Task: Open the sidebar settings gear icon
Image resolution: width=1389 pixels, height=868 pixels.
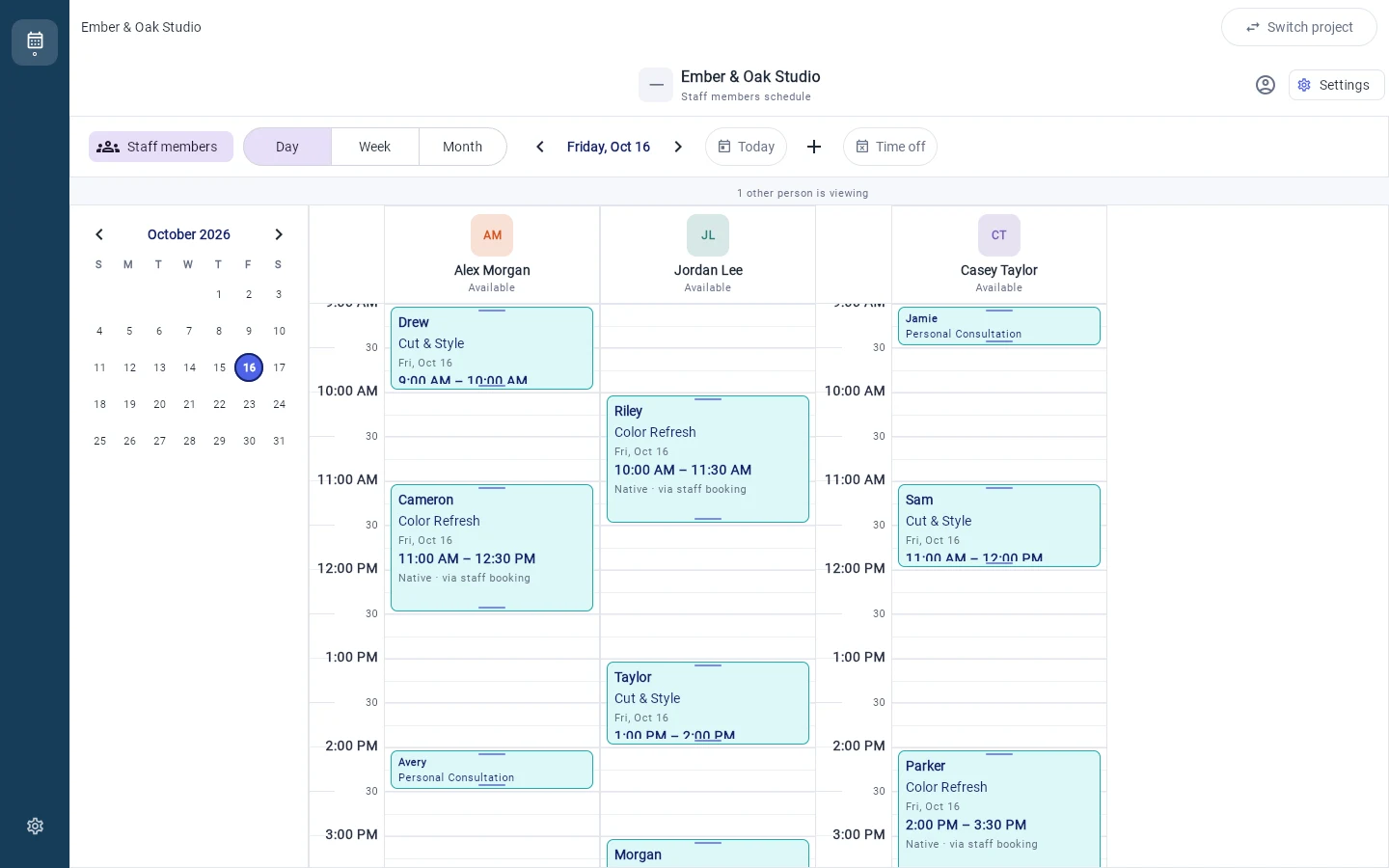Action: 35,827
